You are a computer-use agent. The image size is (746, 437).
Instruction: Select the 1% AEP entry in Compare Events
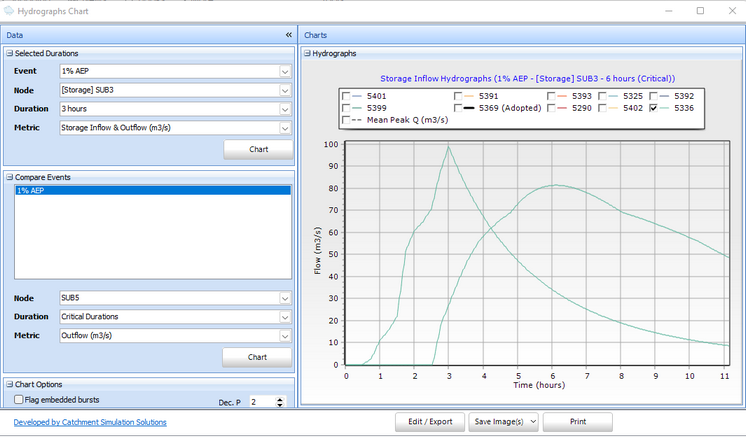coord(30,190)
